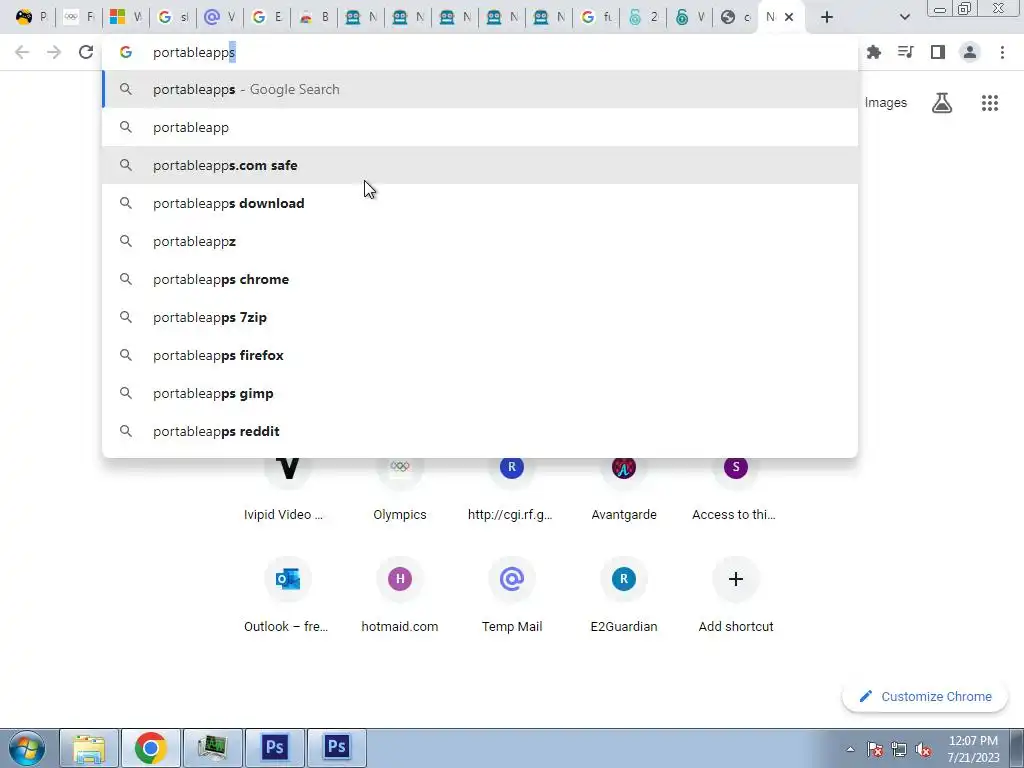Open the hotmaid.com shortcut
The image size is (1024, 768).
(x=400, y=594)
